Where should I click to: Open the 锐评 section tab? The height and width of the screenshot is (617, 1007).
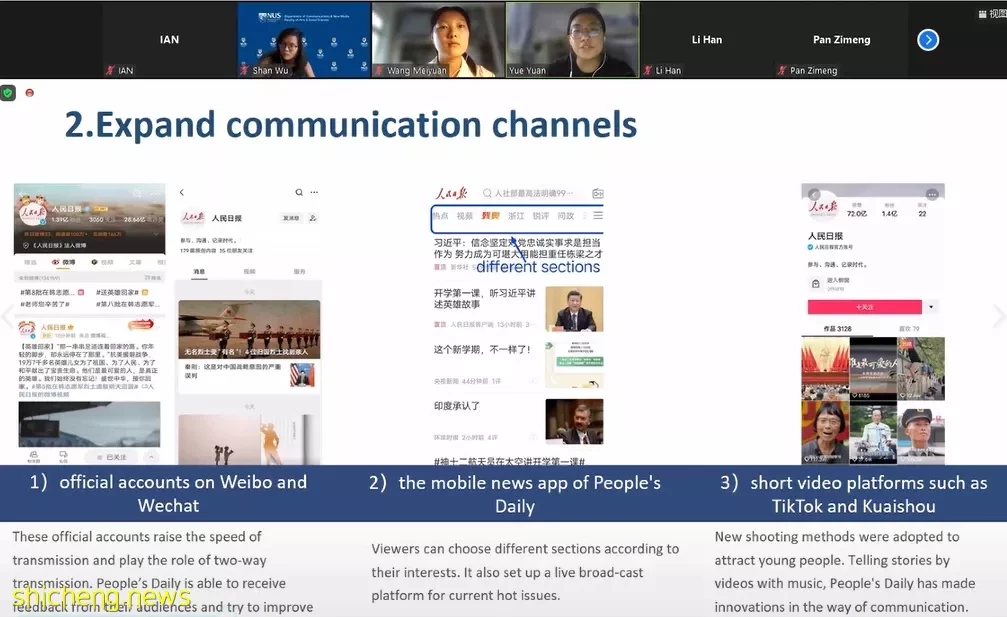541,216
